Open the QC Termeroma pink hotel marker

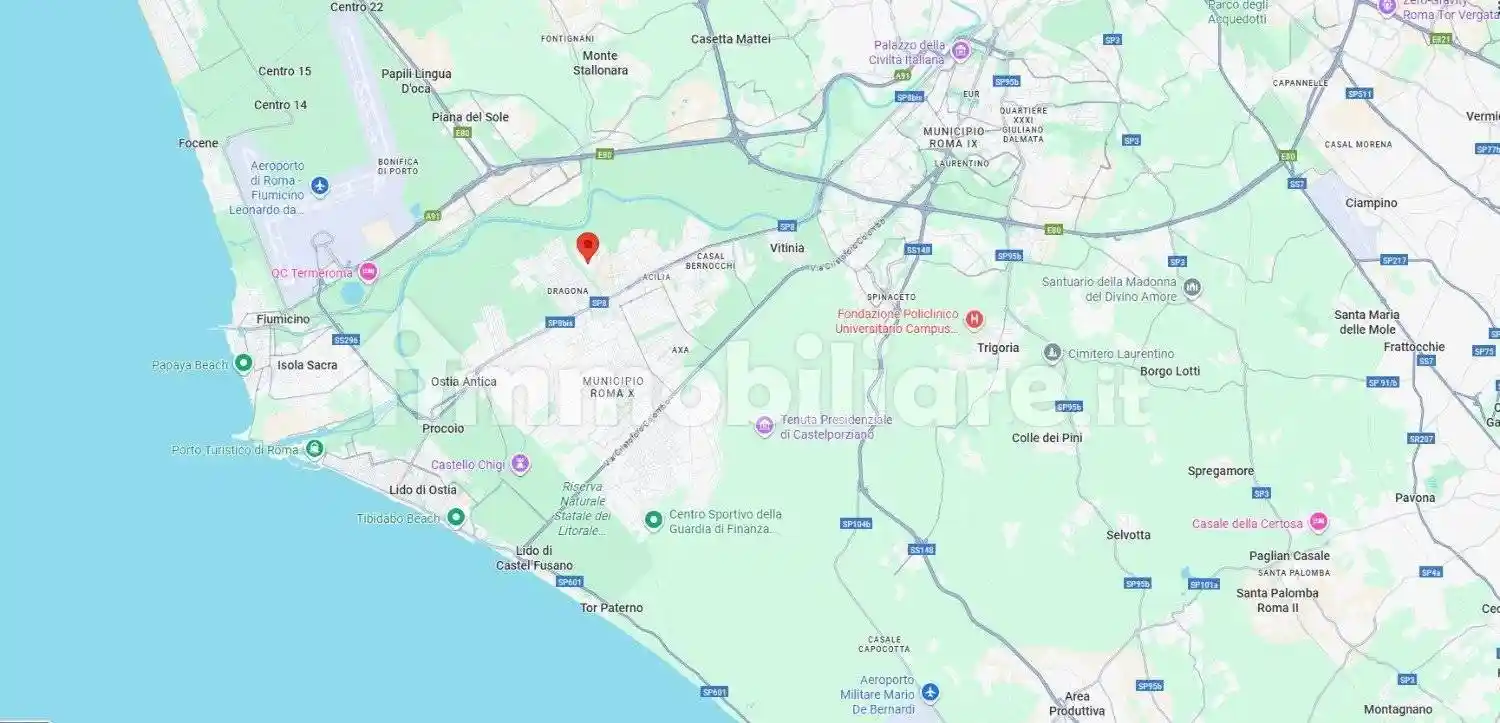368,272
